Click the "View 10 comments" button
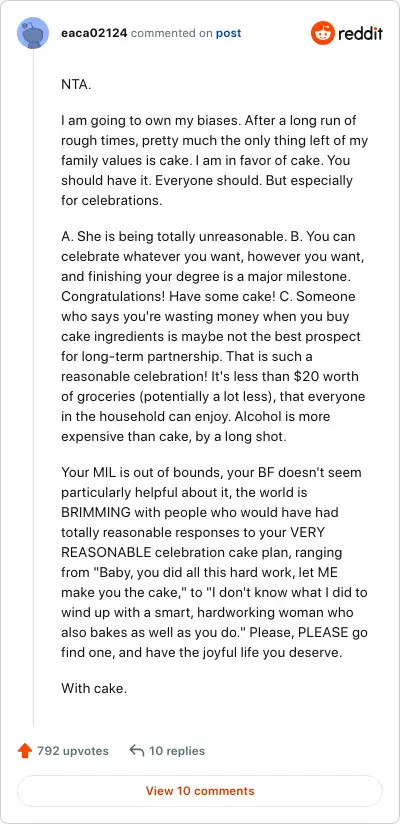 (200, 790)
